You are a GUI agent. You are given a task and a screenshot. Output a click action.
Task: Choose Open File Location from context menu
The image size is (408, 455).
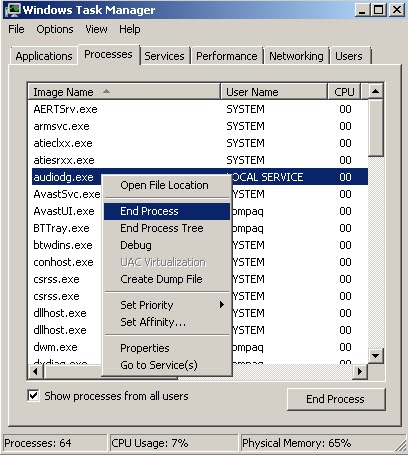(x=167, y=185)
